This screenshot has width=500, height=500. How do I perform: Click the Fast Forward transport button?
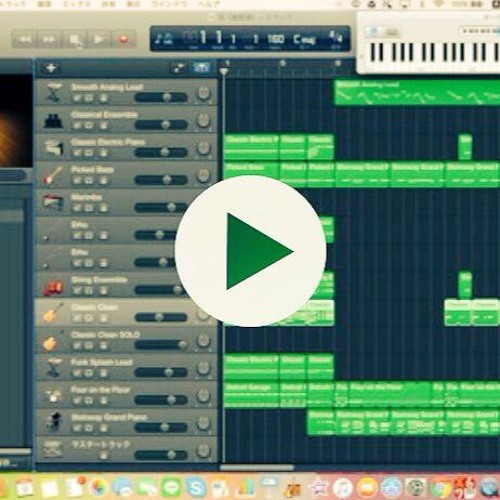pyautogui.click(x=50, y=40)
